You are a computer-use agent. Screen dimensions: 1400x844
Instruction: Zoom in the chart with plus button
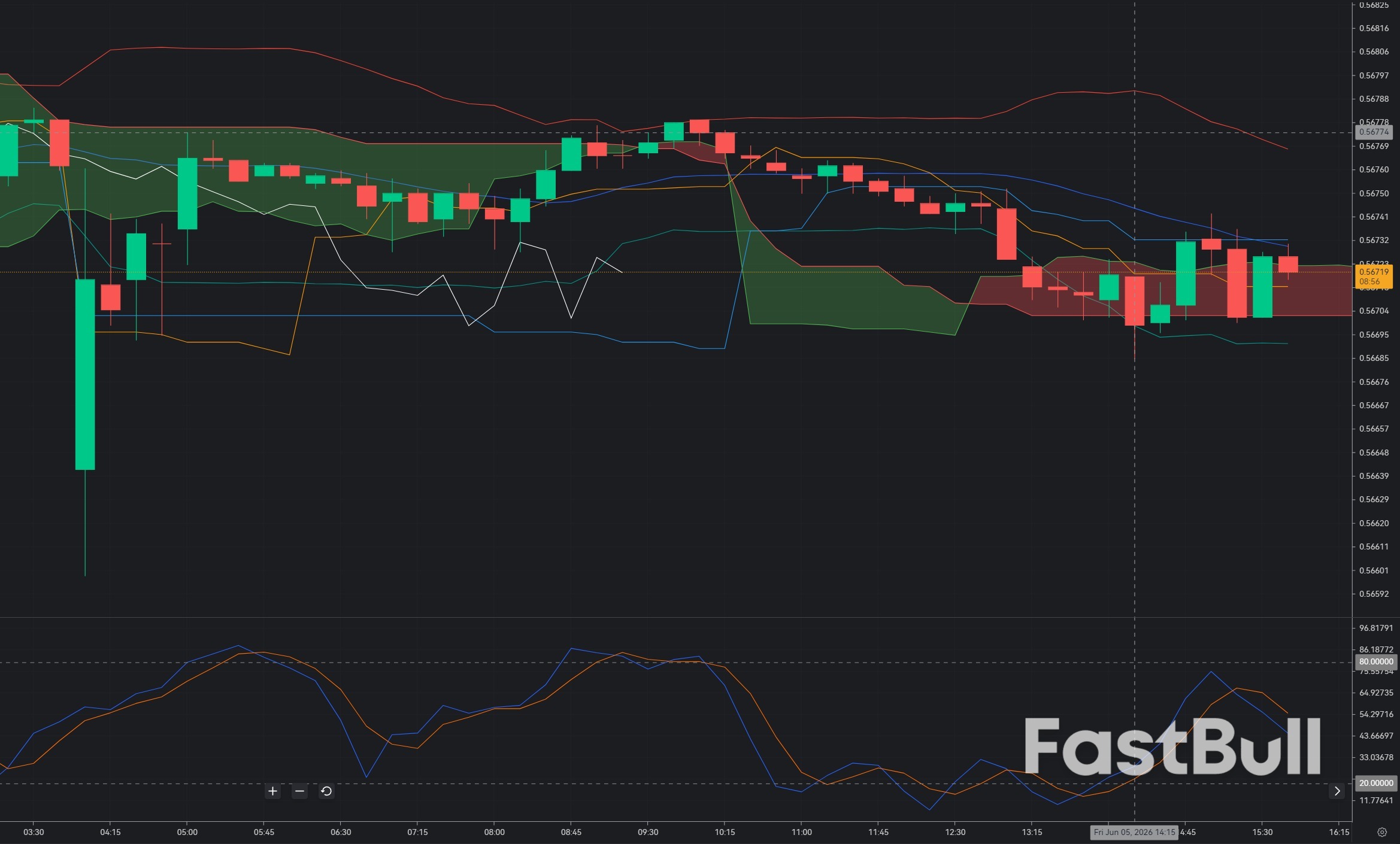[x=272, y=791]
